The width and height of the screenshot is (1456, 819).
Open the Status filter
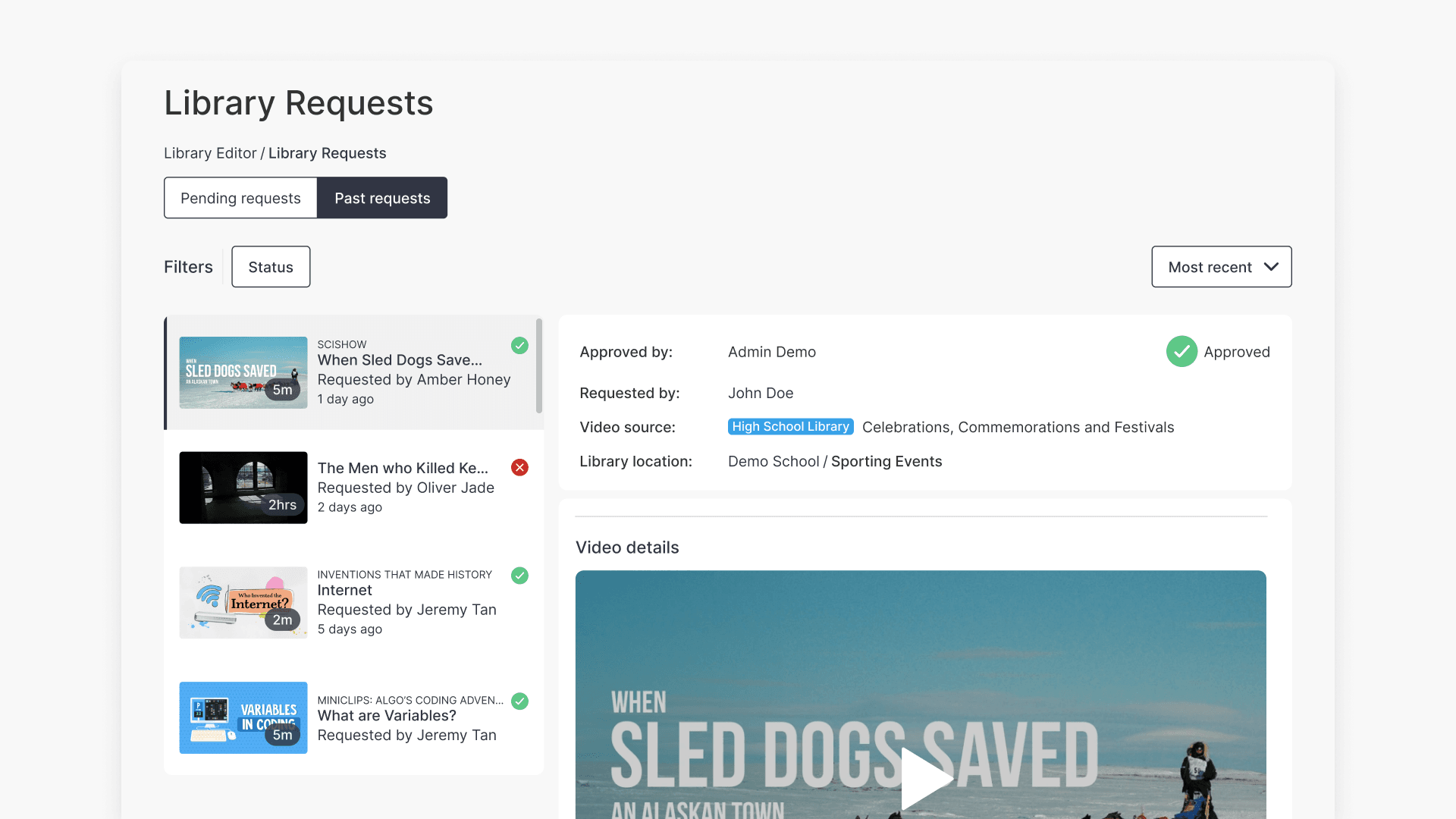click(270, 266)
